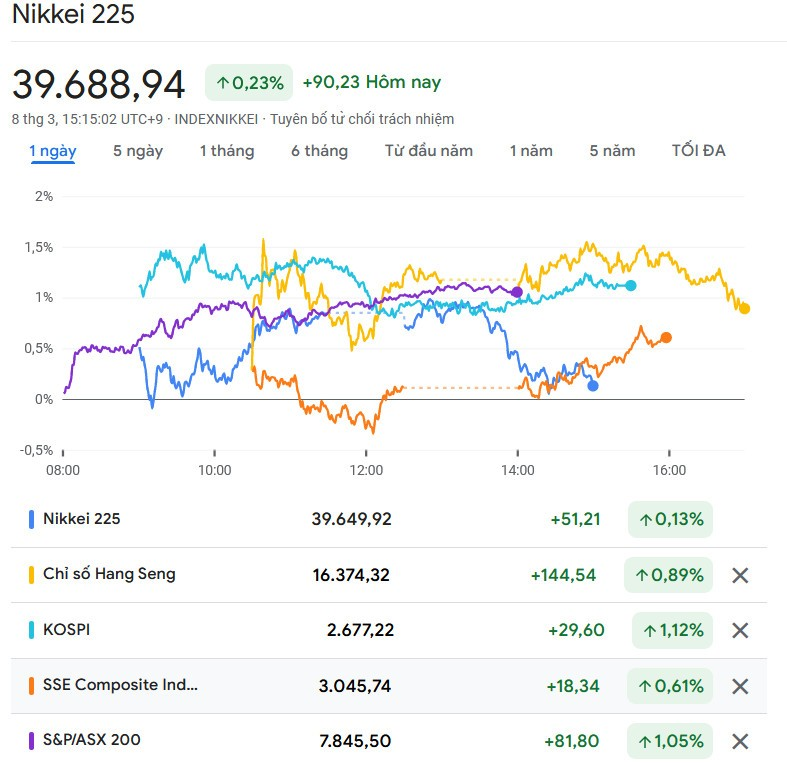Viewport: 787px width, 763px height.
Task: Switch to the 5 ngày tab
Action: click(138, 151)
